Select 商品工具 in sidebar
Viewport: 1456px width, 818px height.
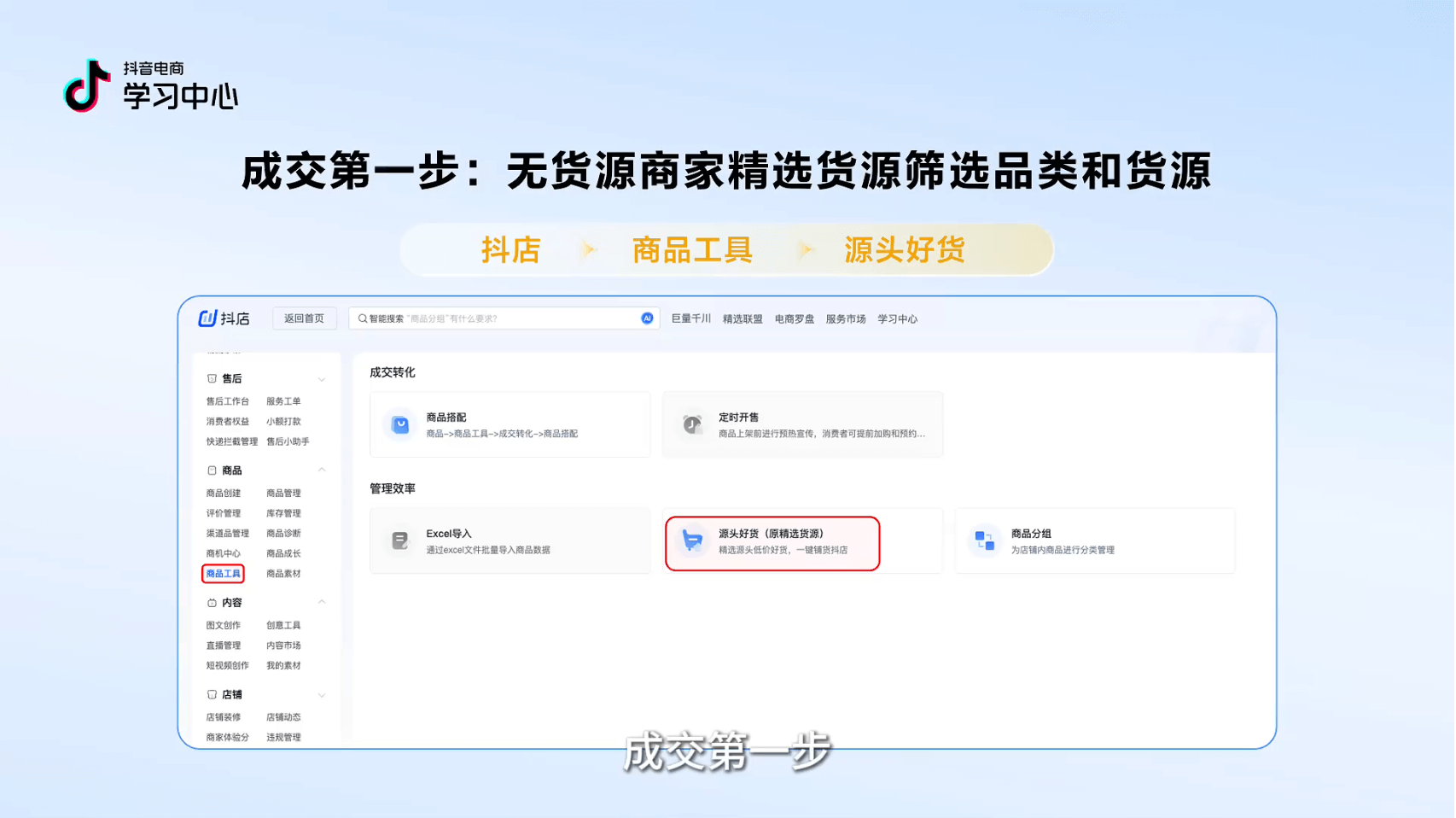(x=223, y=574)
